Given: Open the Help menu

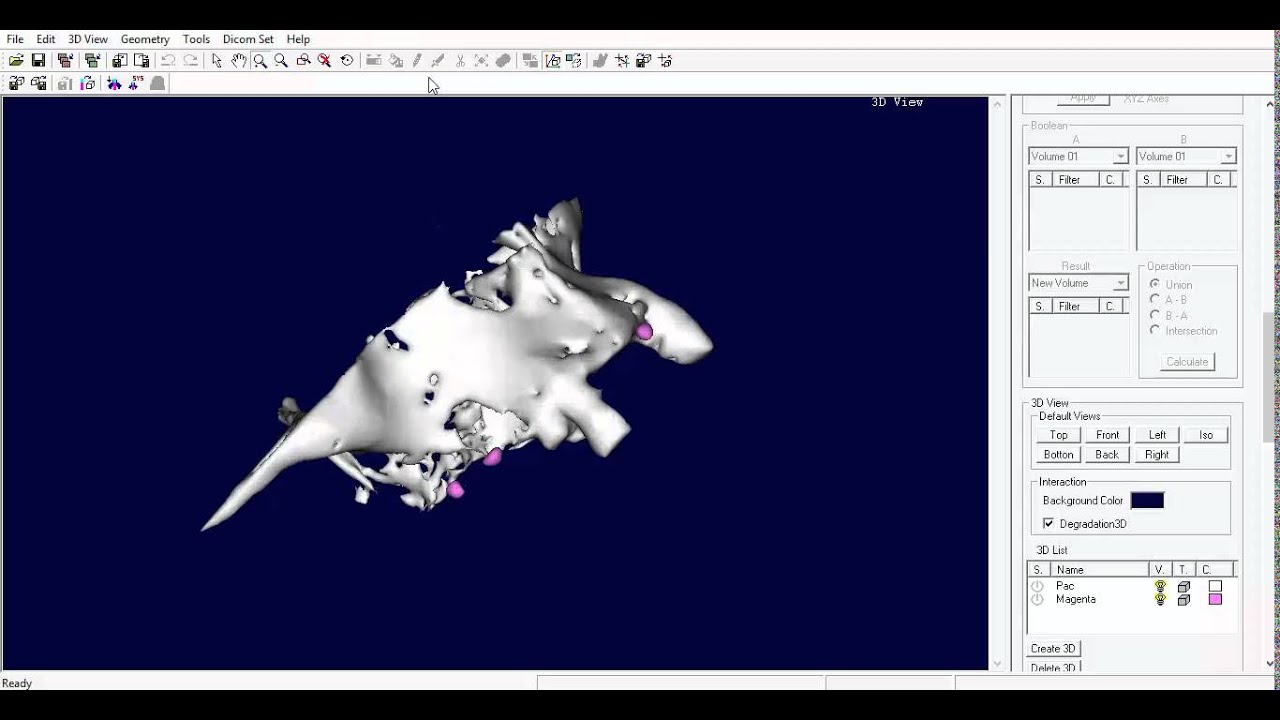Looking at the screenshot, I should 298,39.
